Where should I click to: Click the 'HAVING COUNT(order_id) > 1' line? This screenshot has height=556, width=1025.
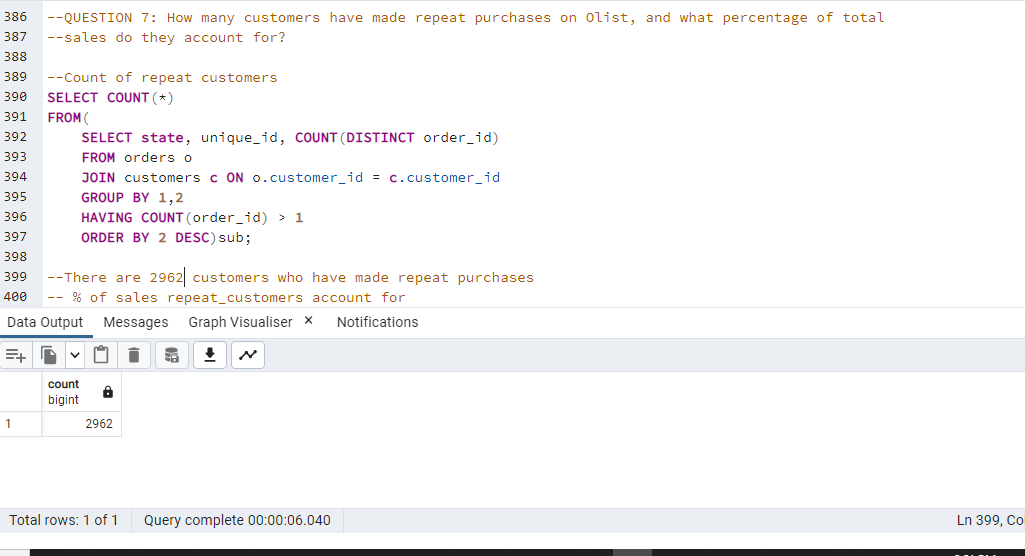click(x=192, y=218)
